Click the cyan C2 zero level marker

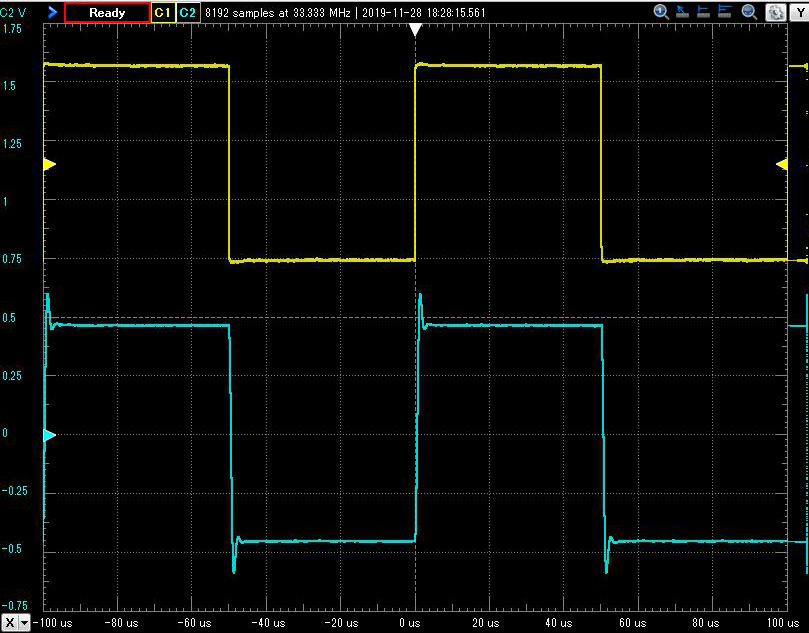pos(50,435)
